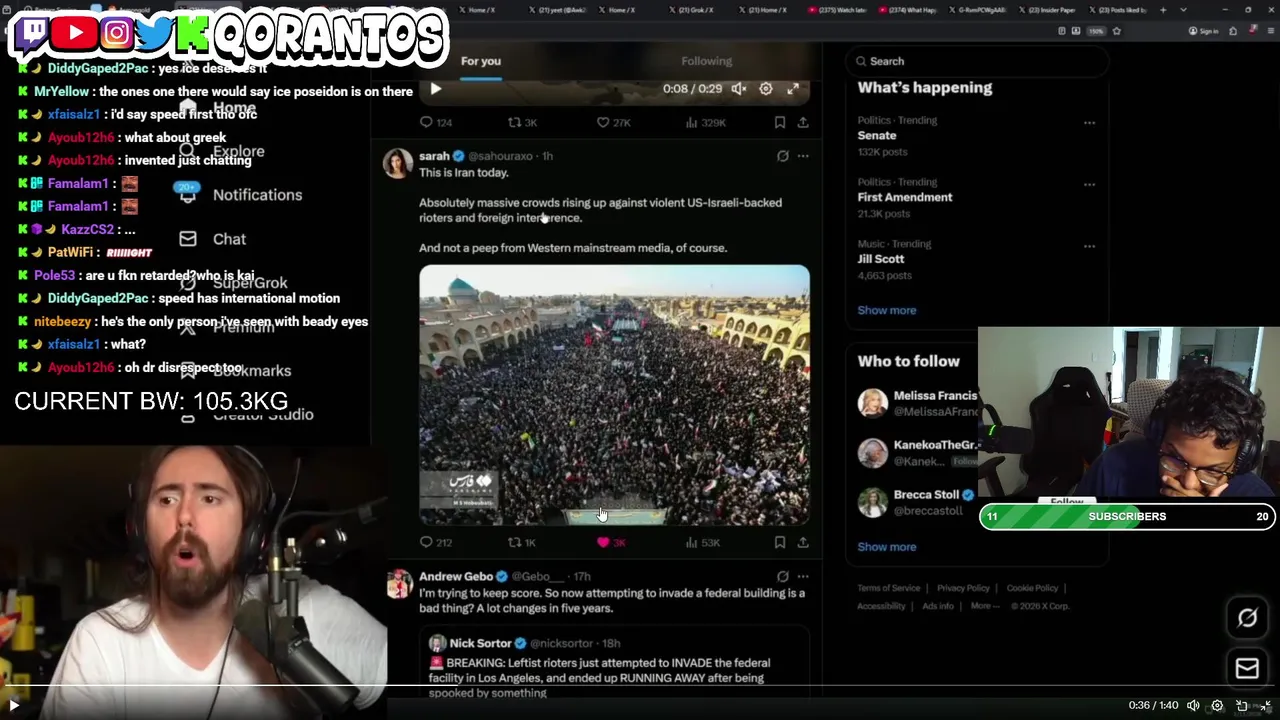Open the floating Messages envelope button
Image resolution: width=1280 pixels, height=720 pixels.
coord(1247,669)
